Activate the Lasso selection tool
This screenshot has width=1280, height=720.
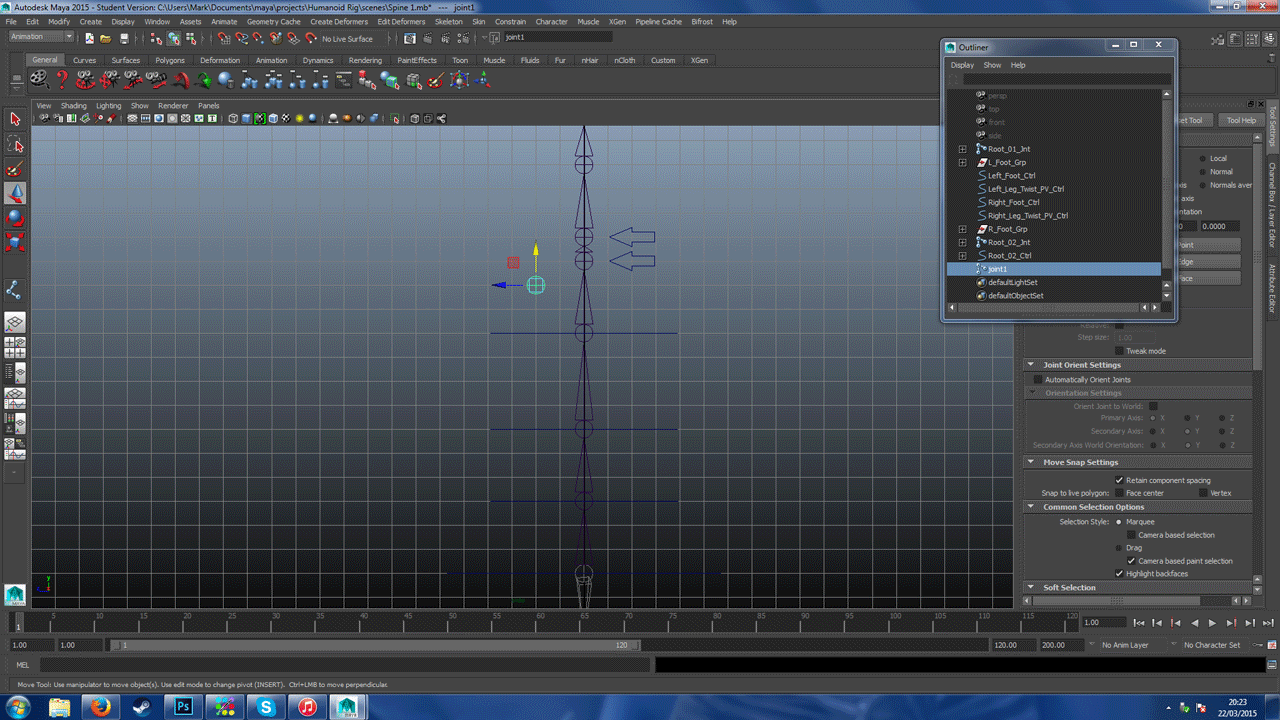[x=15, y=144]
